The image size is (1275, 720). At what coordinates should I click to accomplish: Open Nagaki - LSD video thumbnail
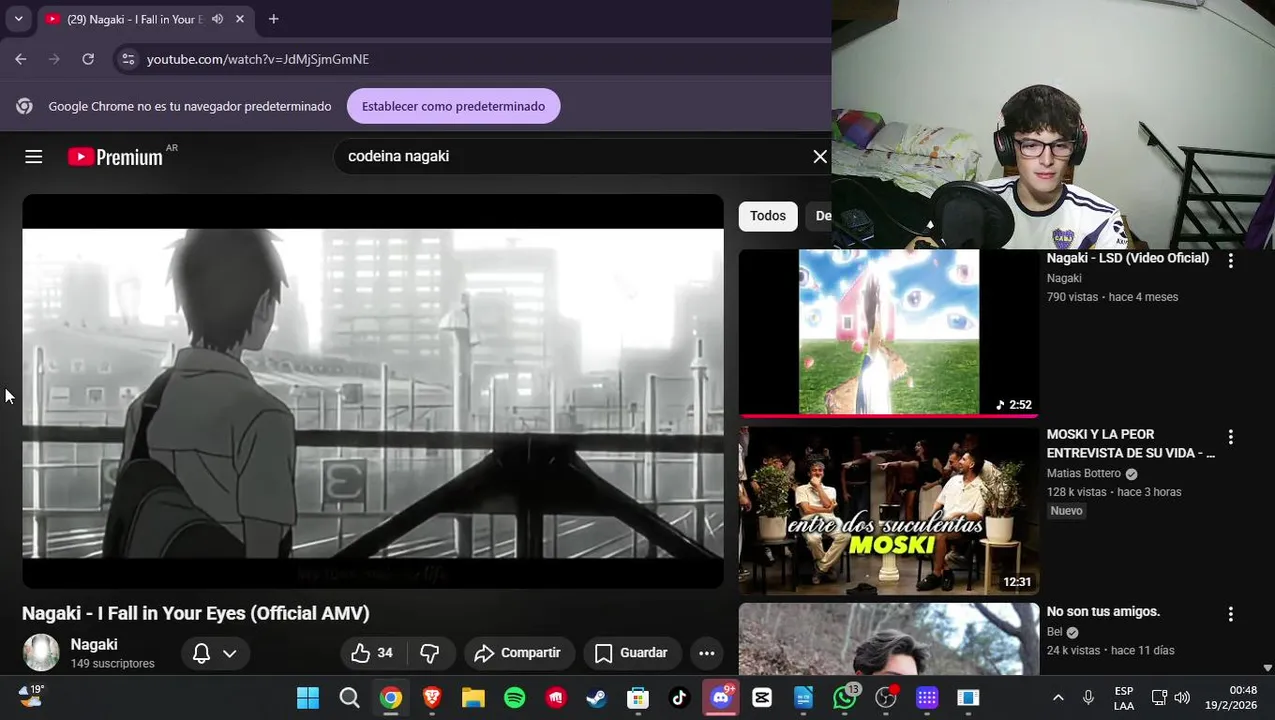click(888, 332)
